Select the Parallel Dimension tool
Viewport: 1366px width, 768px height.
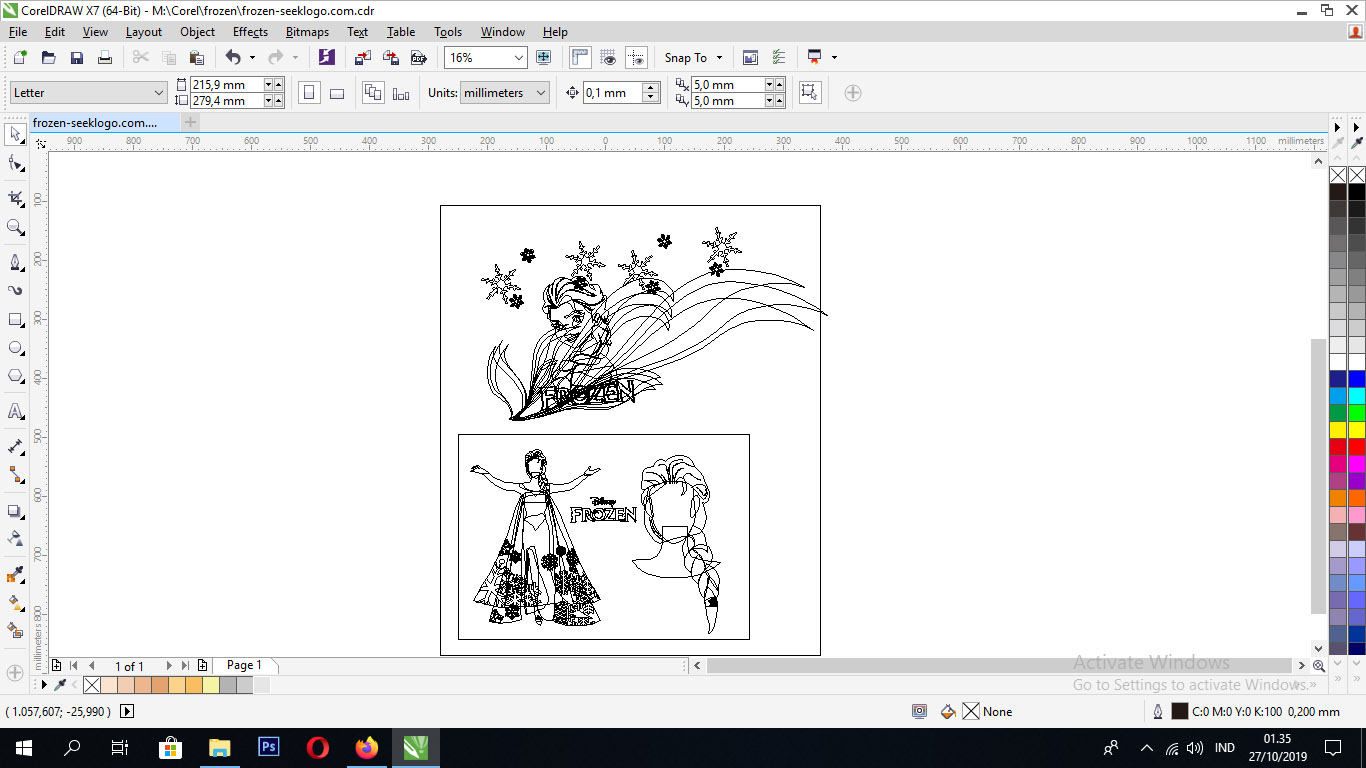tap(16, 446)
